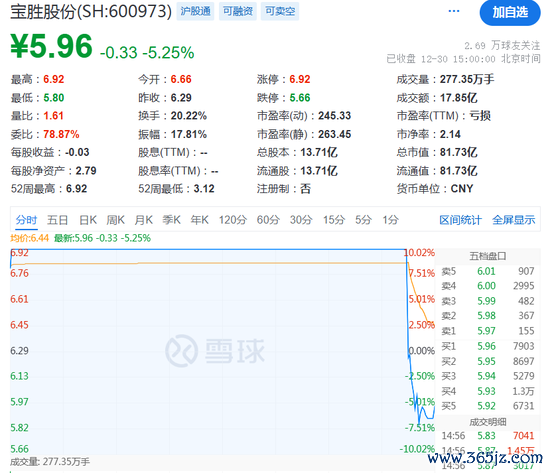
Task: Click the 沪股通 tag
Action: (x=195, y=11)
